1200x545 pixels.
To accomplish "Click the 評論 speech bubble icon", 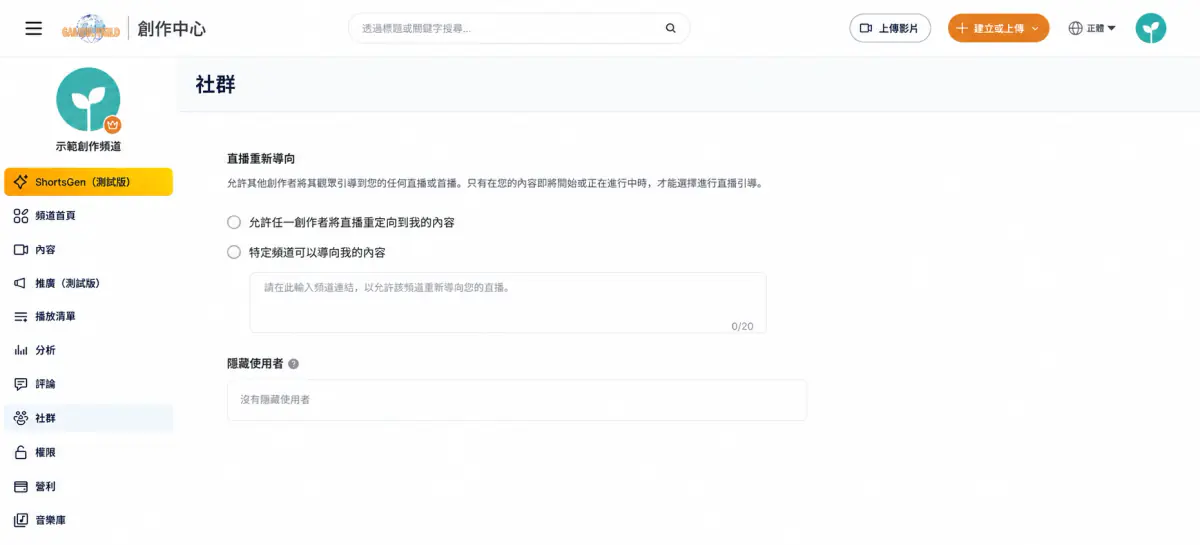I will (x=20, y=384).
